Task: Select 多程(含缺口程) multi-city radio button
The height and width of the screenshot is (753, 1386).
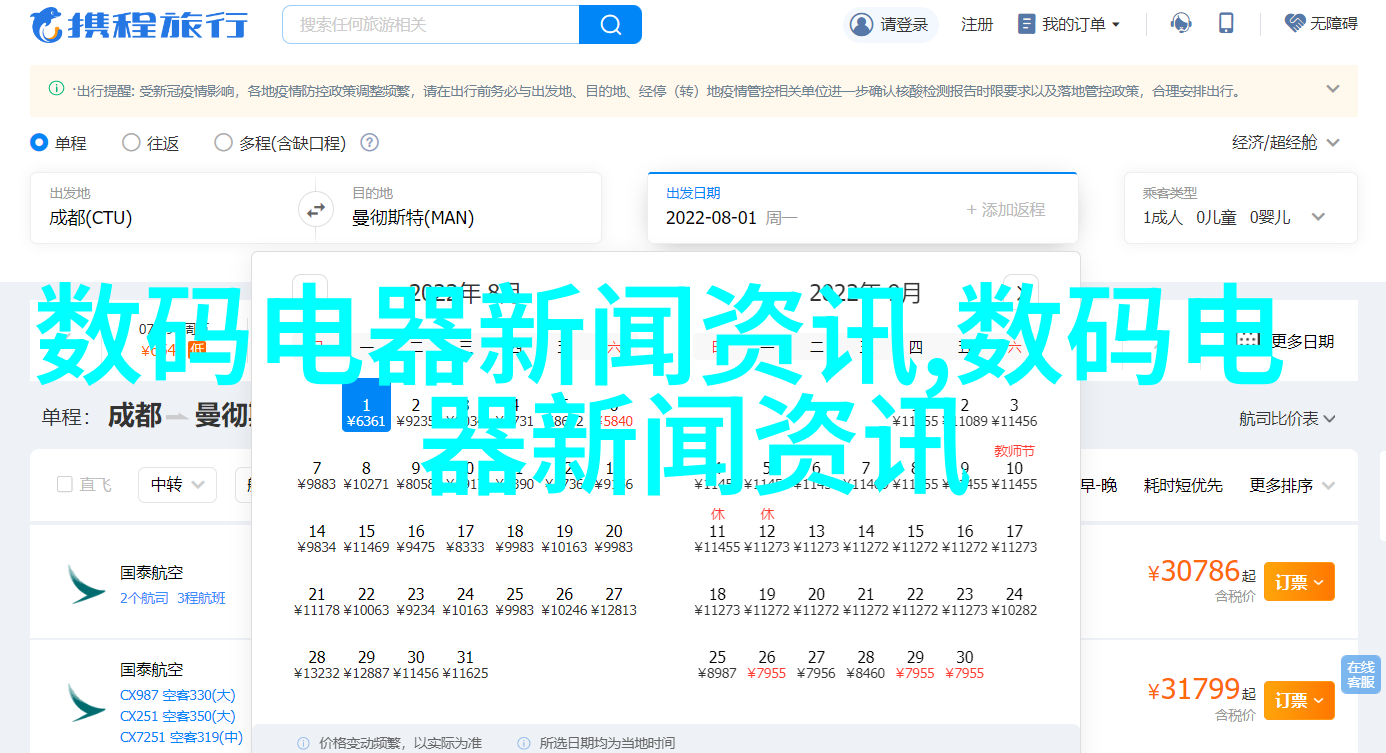Action: coord(223,143)
